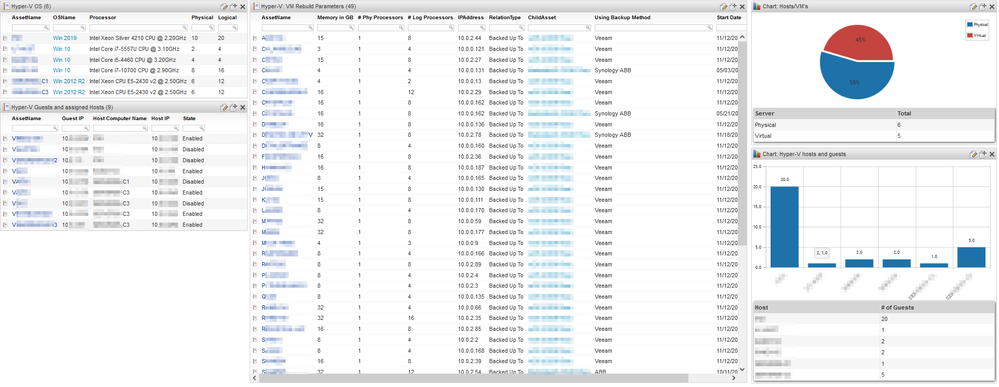Click VM table vertical scrollbar up arrow

tap(742, 37)
